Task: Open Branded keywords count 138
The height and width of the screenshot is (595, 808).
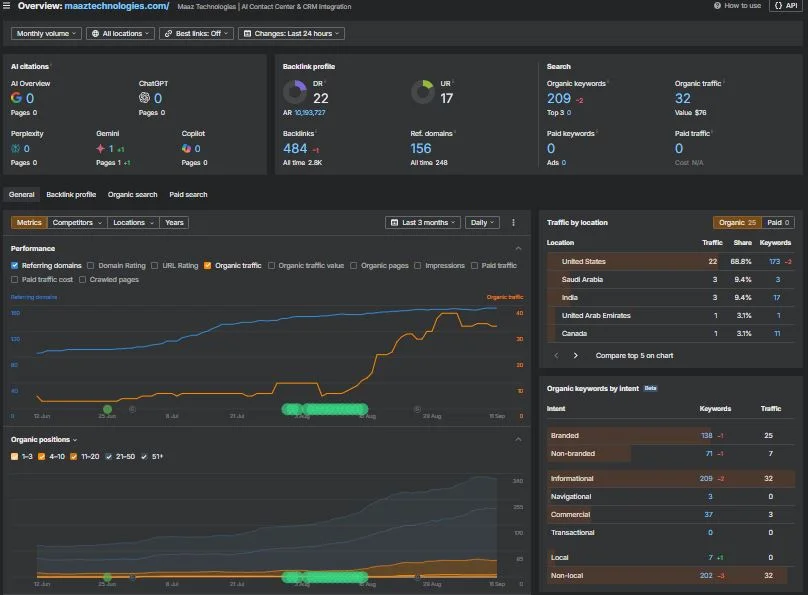Action: 706,435
